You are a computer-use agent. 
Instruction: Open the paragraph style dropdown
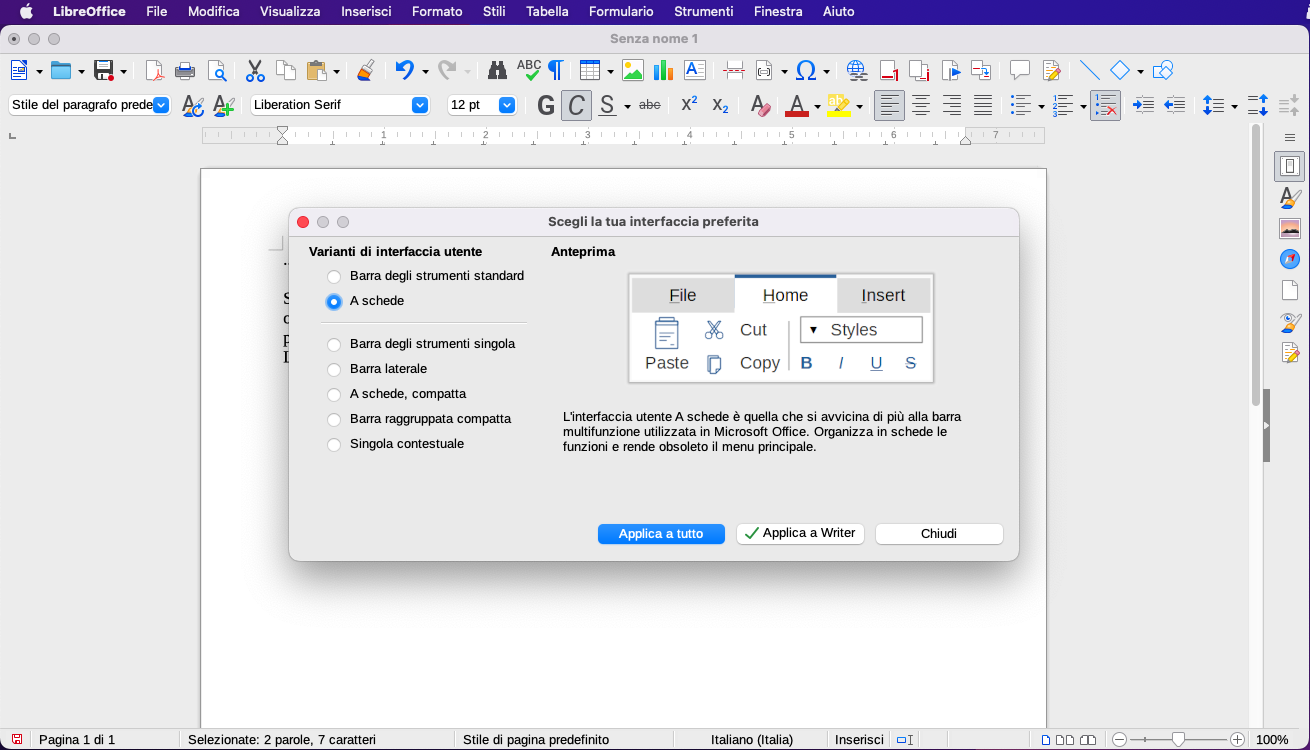pos(161,105)
